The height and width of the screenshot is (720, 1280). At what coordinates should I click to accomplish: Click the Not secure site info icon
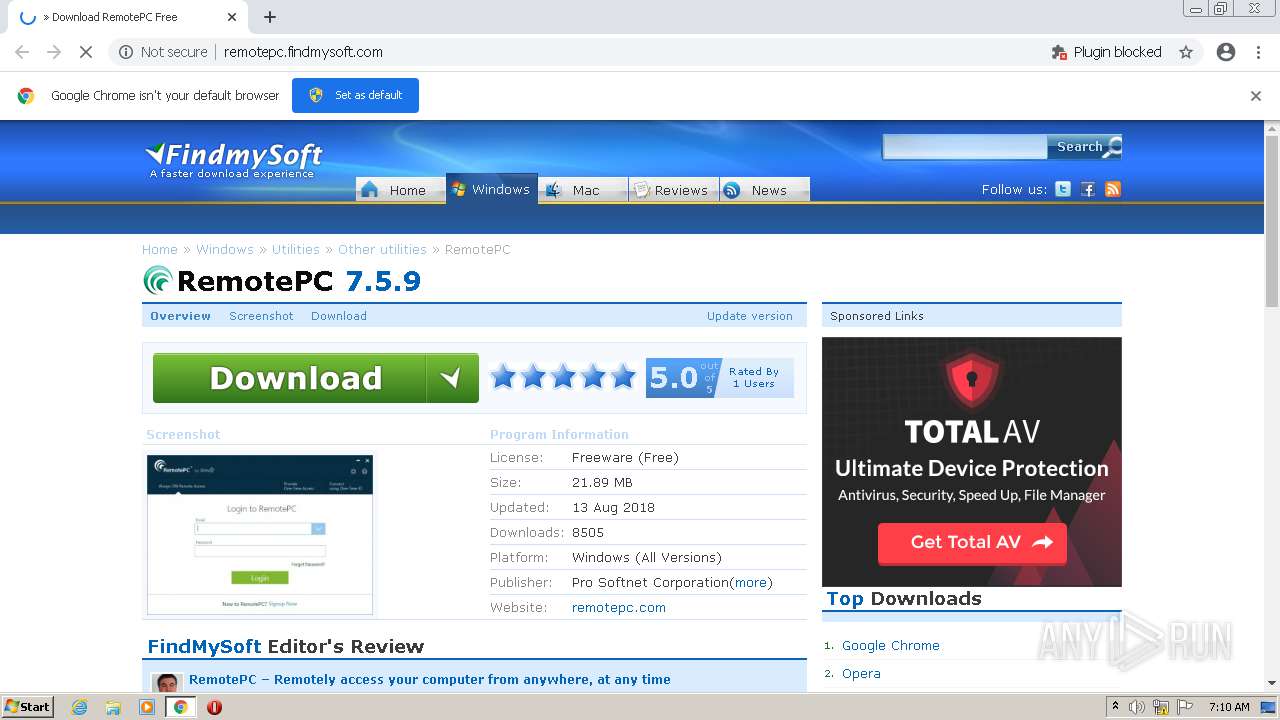pos(126,52)
